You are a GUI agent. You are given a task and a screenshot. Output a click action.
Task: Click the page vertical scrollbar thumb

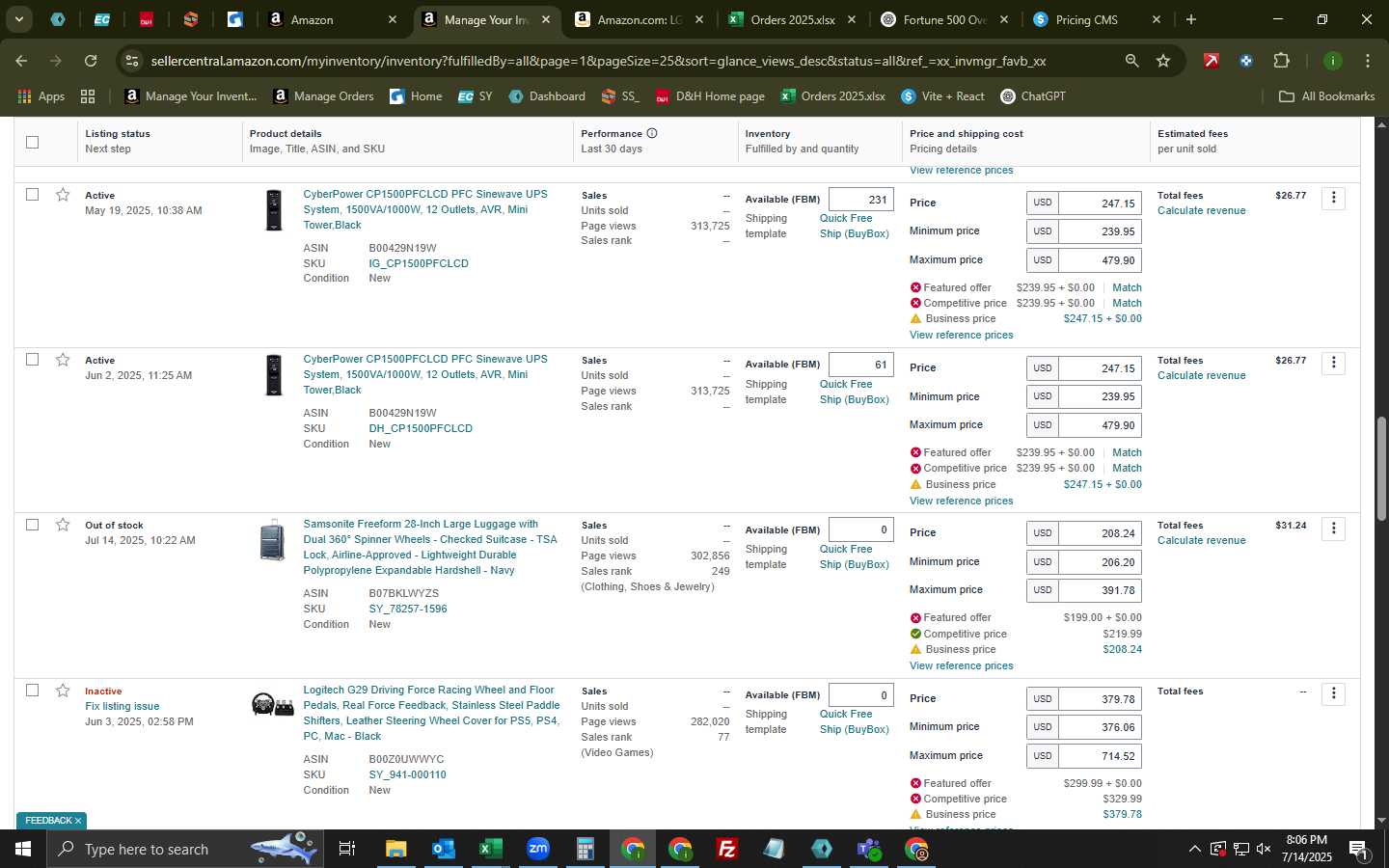pyautogui.click(x=1381, y=469)
